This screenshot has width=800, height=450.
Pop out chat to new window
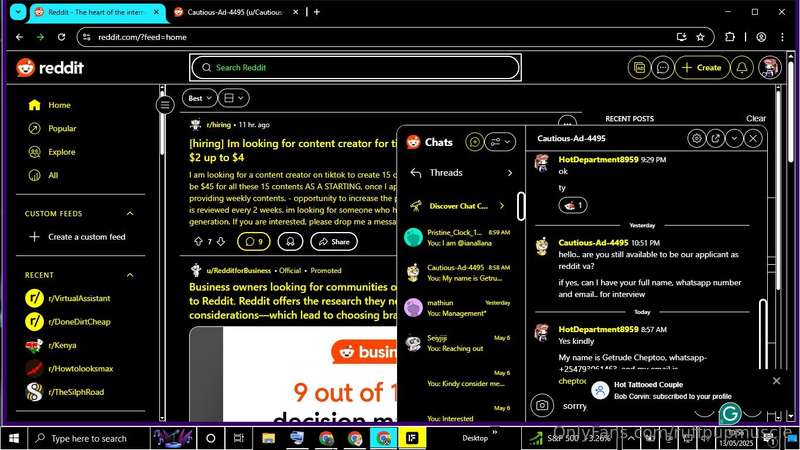pos(715,138)
